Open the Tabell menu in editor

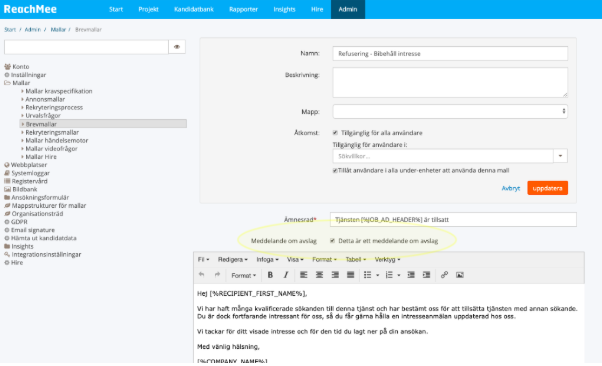[356, 260]
